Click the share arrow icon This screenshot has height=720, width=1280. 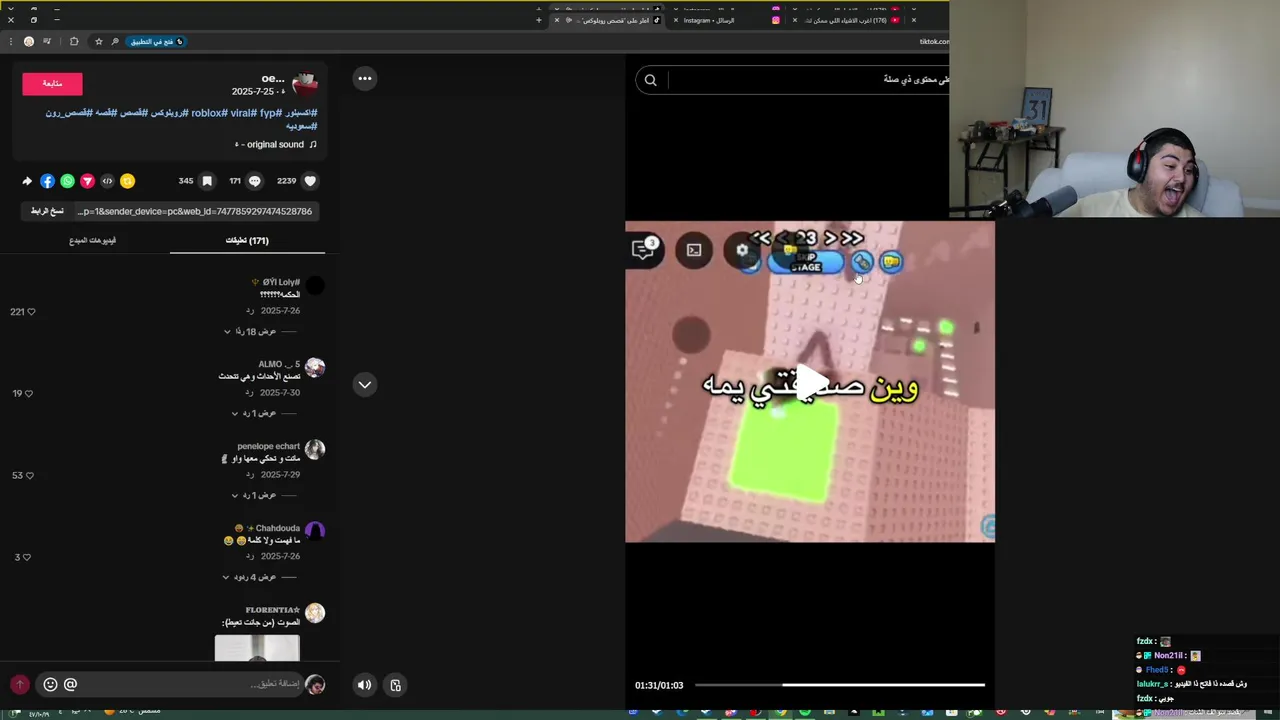click(x=27, y=181)
